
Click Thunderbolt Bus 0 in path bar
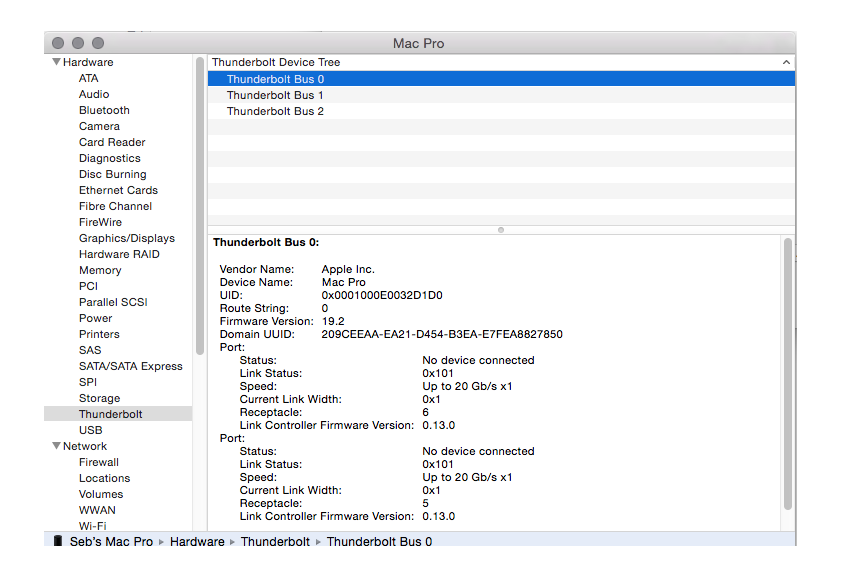pos(379,542)
